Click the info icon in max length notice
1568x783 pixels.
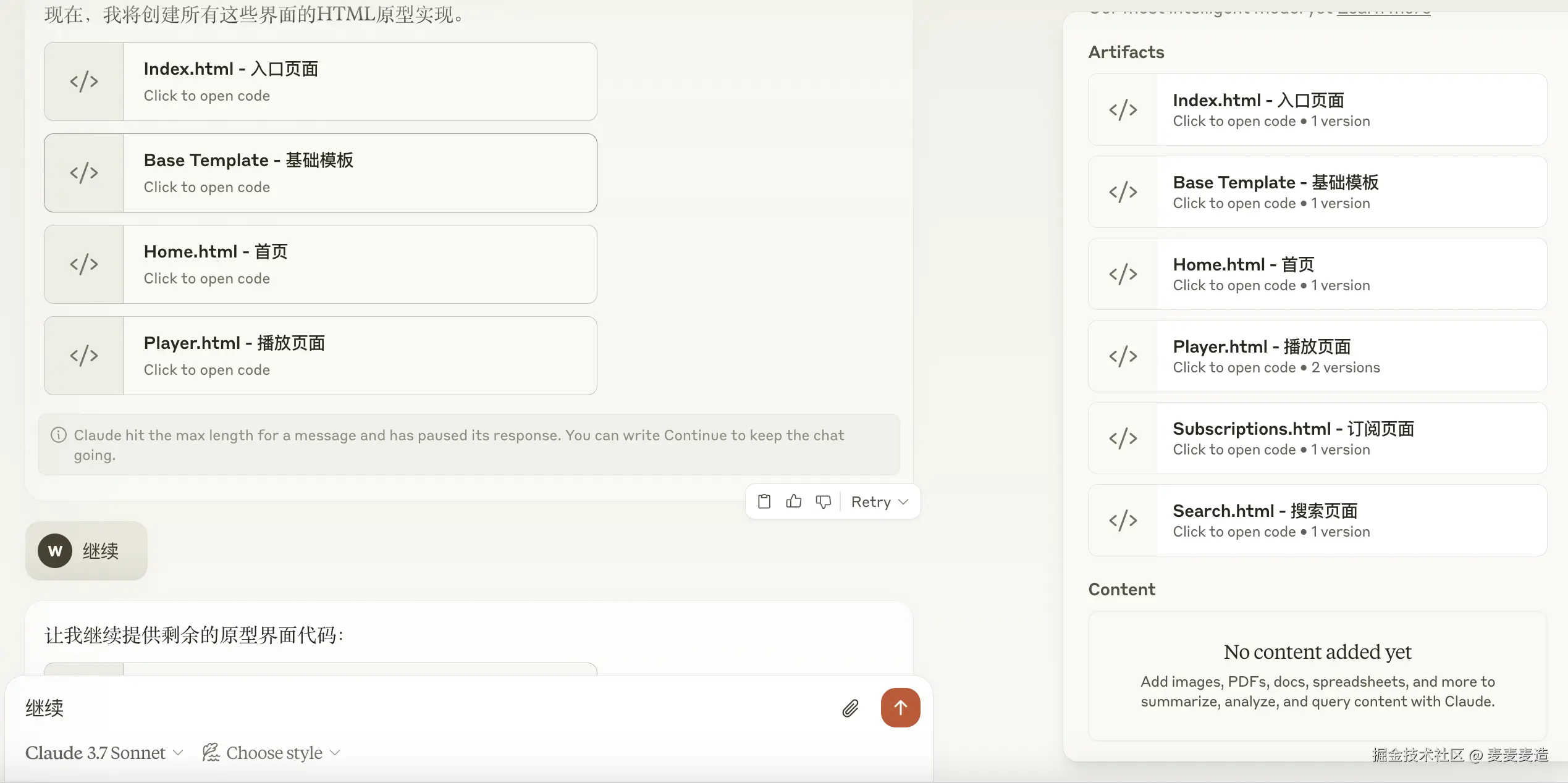click(x=59, y=435)
